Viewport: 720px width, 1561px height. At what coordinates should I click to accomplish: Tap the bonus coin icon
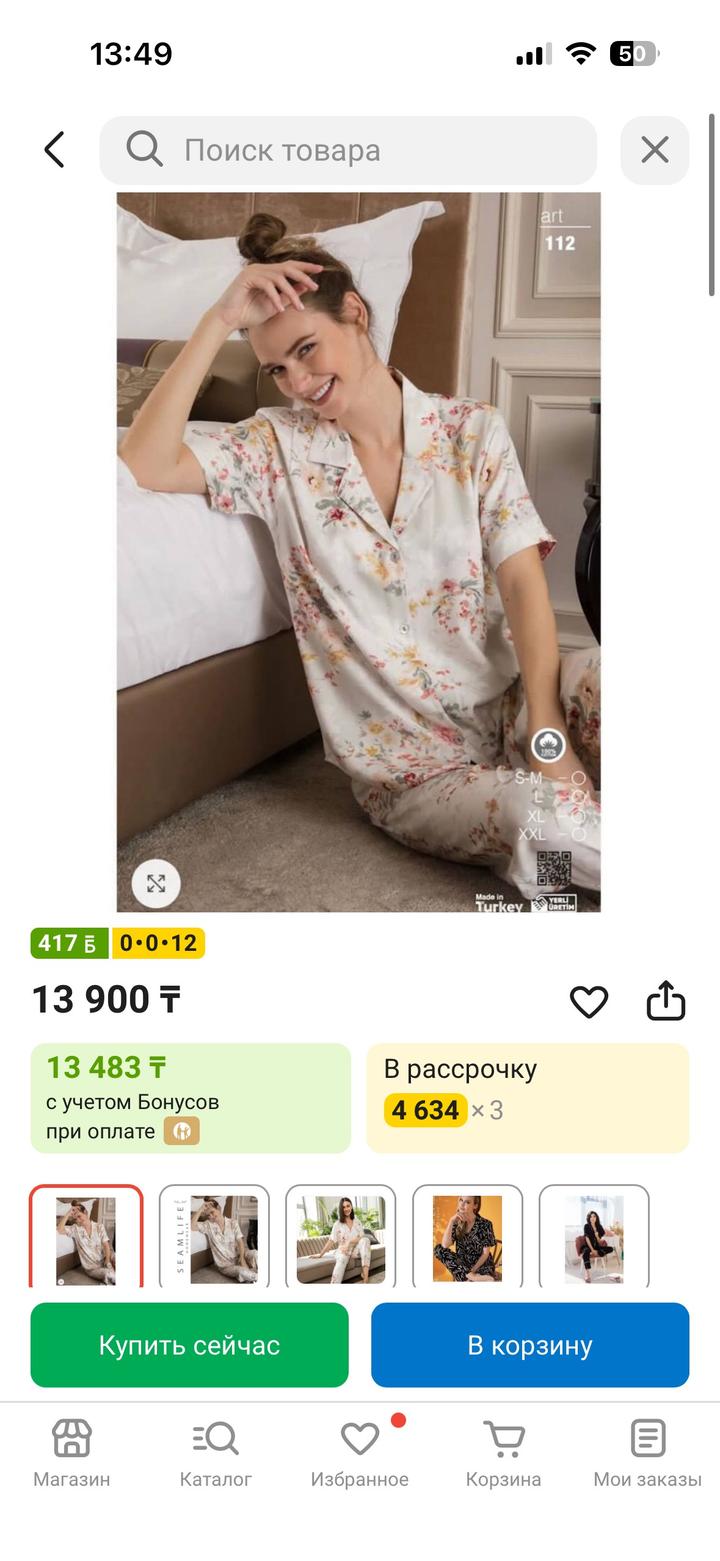(x=182, y=1131)
